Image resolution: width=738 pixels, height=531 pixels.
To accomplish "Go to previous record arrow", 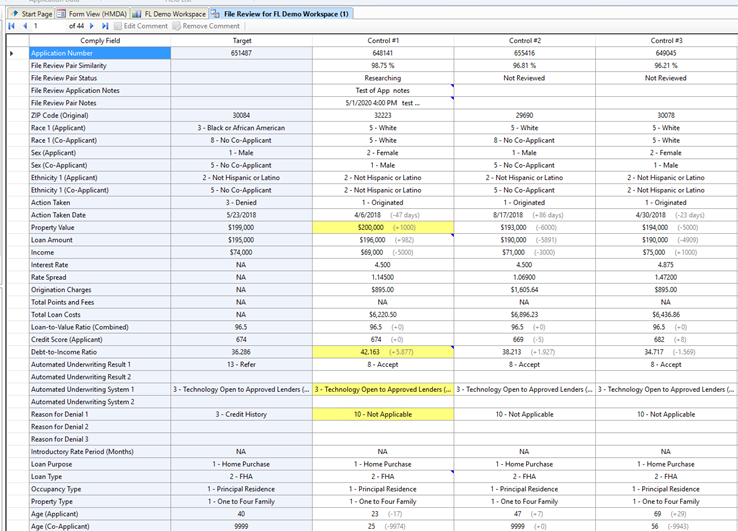I will (x=24, y=26).
